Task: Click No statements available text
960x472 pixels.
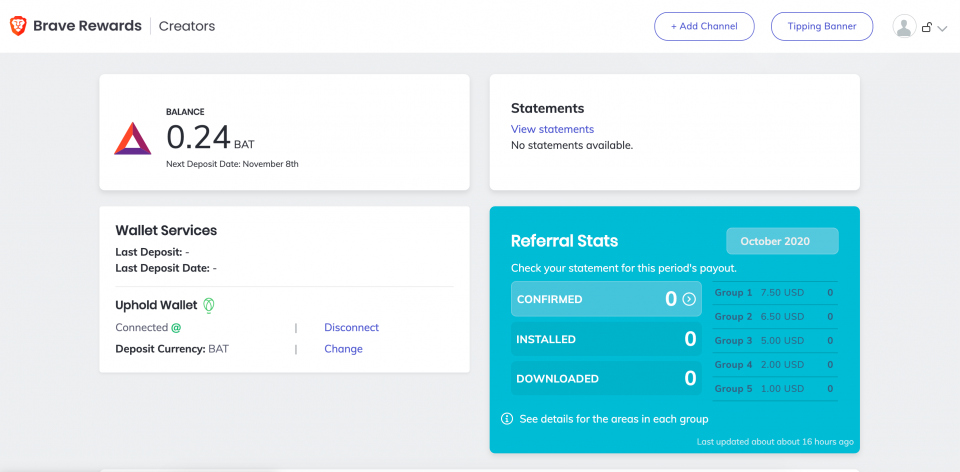Action: 572,146
